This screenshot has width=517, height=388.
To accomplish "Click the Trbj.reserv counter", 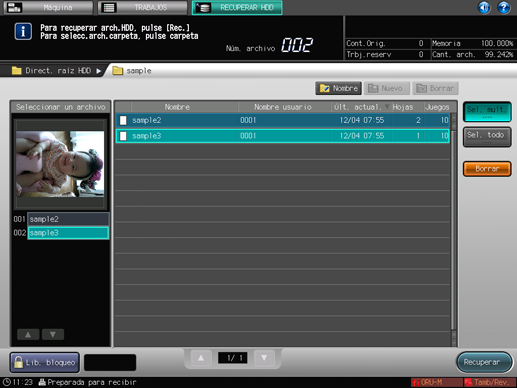I will pyautogui.click(x=385, y=54).
